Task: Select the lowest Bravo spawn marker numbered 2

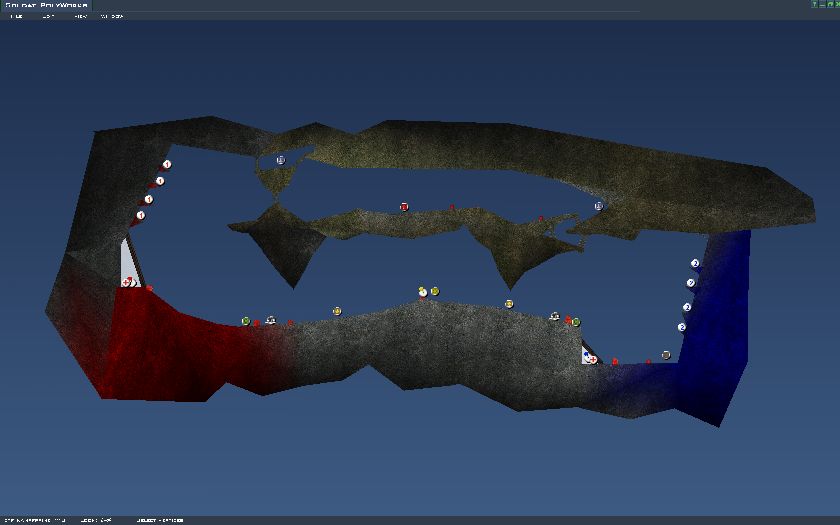Action: 682,327
